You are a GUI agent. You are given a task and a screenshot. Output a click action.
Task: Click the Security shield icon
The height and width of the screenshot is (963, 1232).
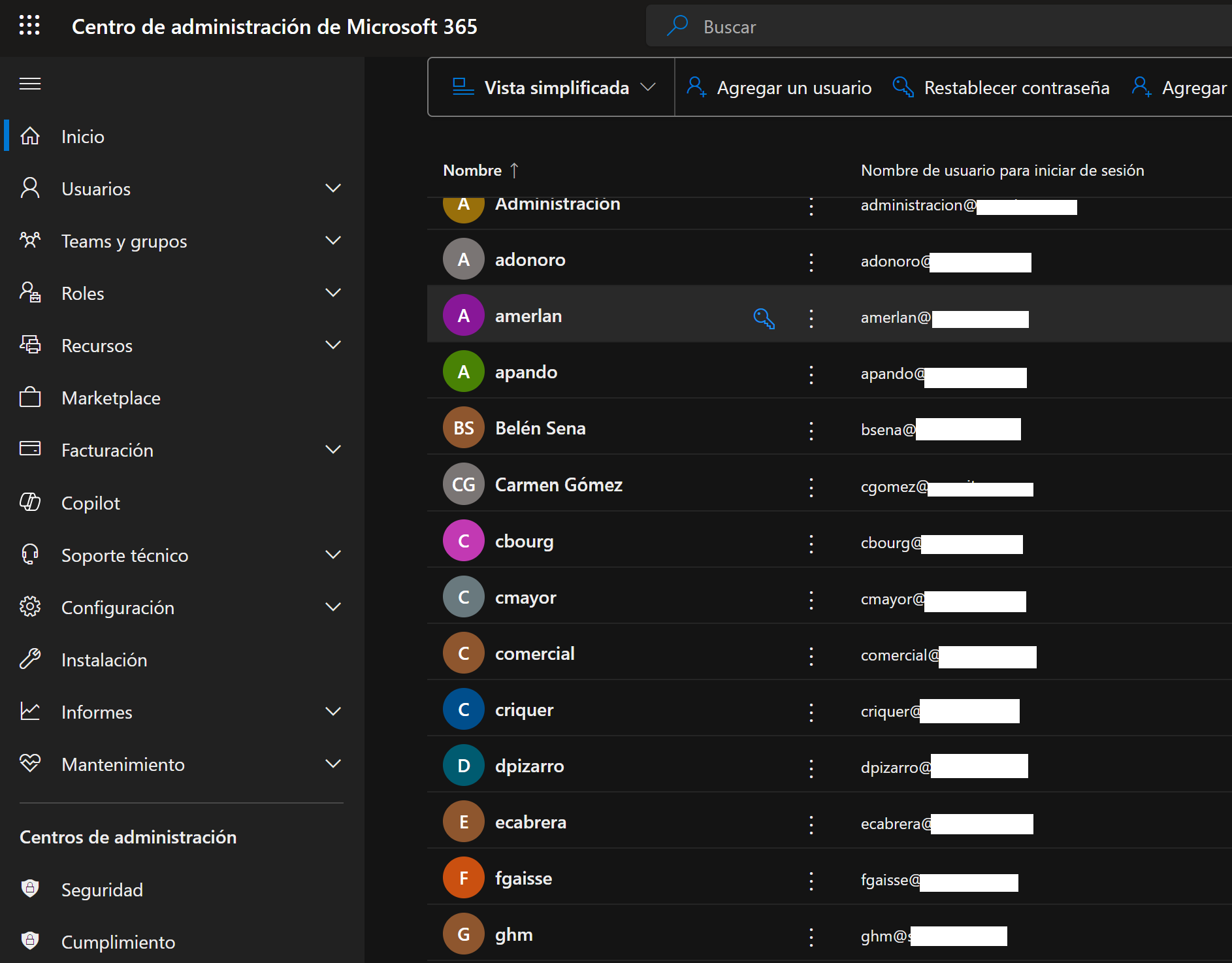coord(30,889)
